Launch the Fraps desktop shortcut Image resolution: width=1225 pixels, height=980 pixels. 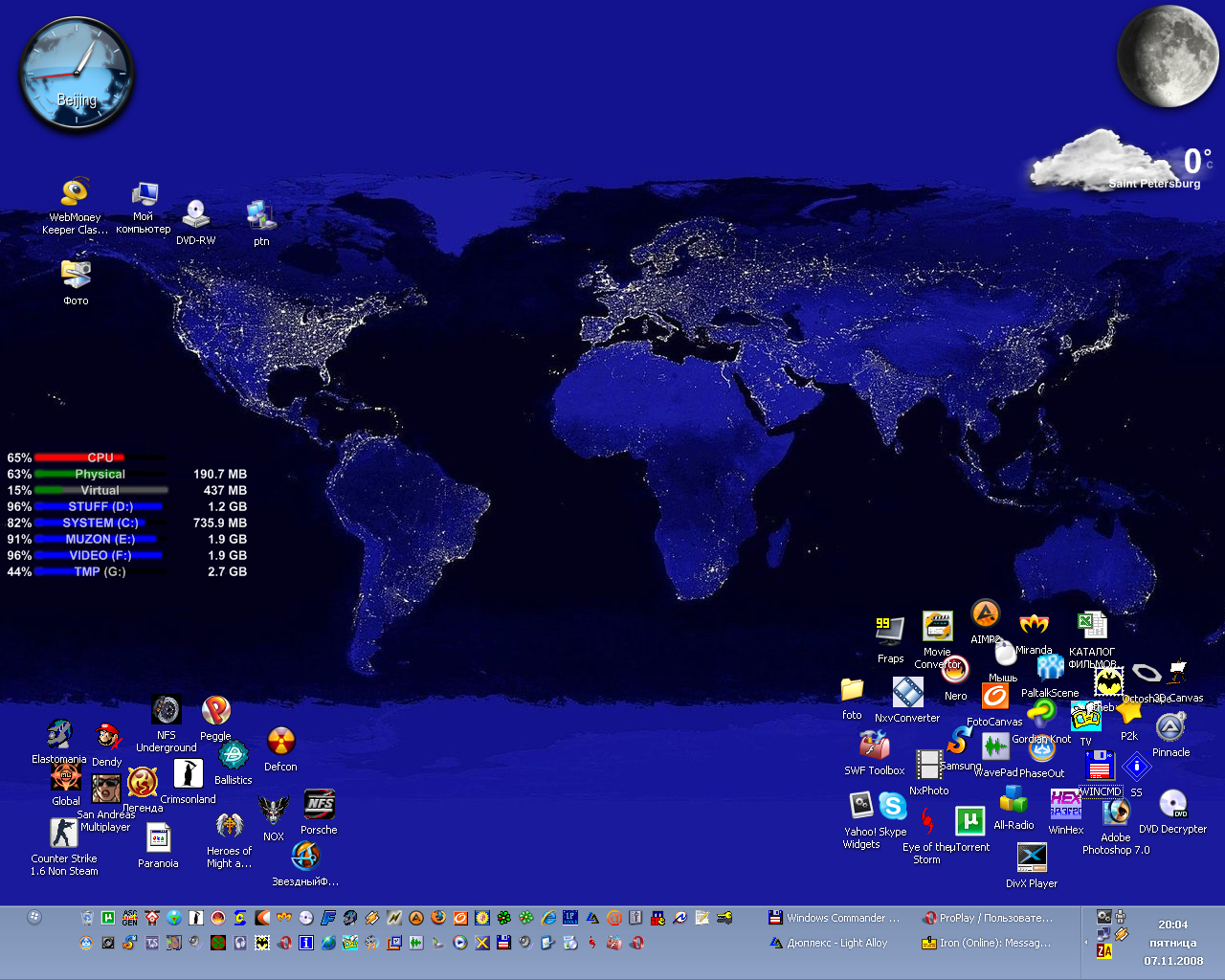point(890,632)
